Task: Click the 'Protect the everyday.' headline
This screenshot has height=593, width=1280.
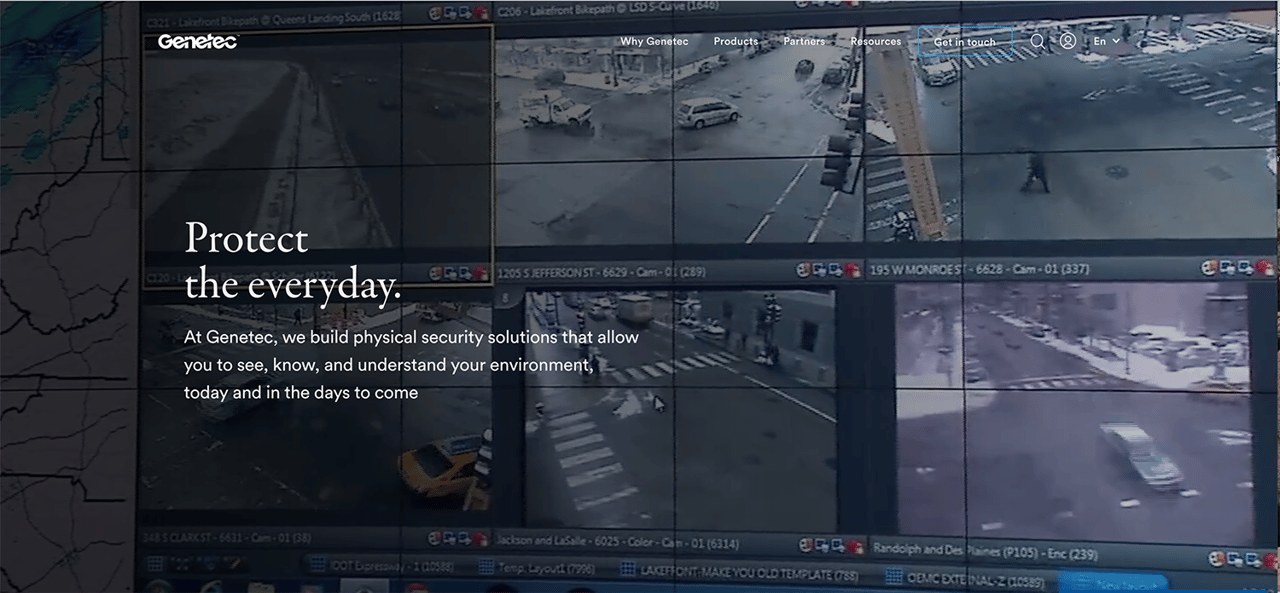Action: (x=293, y=262)
